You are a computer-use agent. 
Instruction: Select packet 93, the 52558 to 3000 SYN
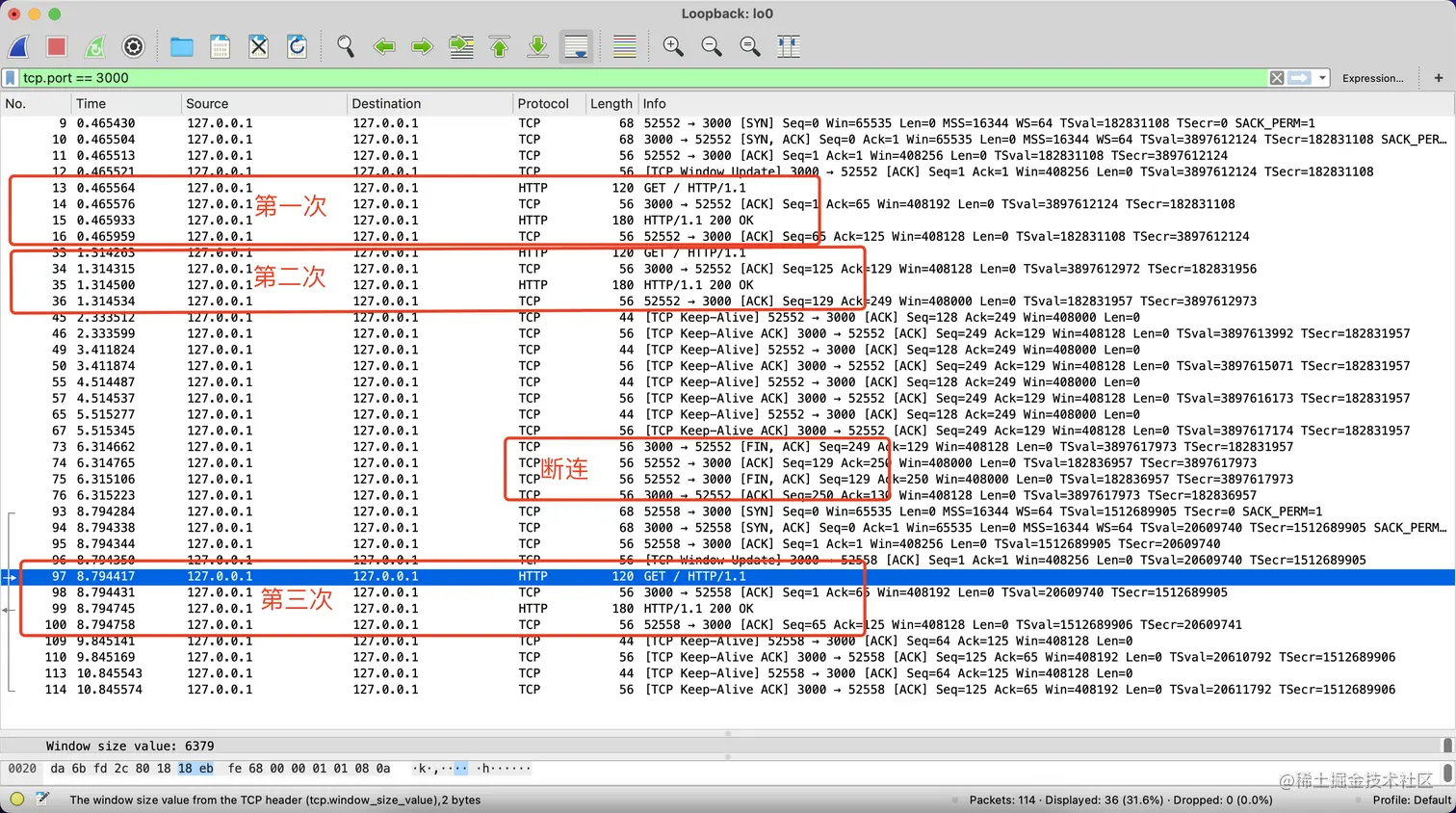727,511
